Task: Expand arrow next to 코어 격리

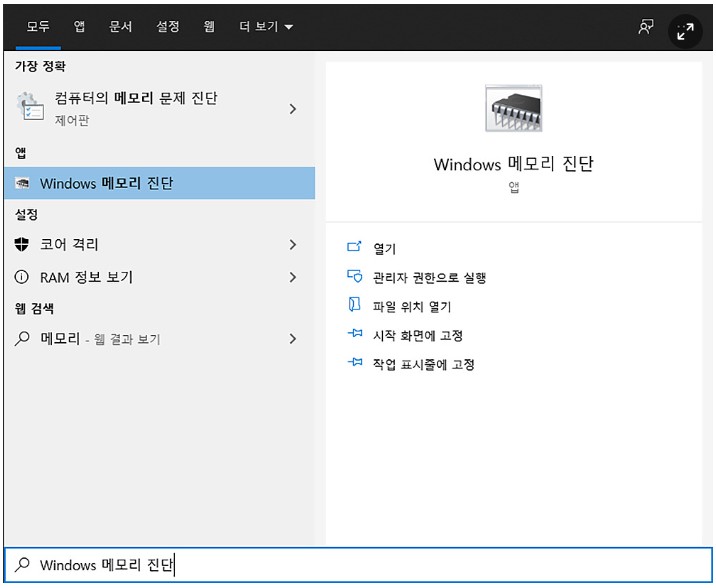Action: pyautogui.click(x=293, y=245)
